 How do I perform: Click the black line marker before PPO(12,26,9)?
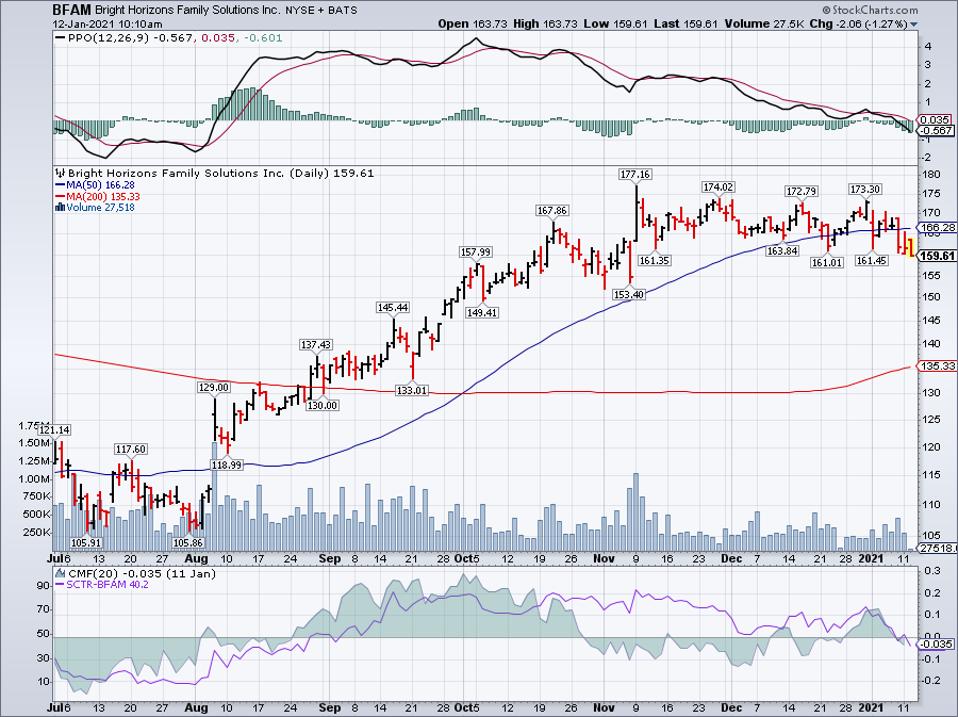click(x=60, y=38)
